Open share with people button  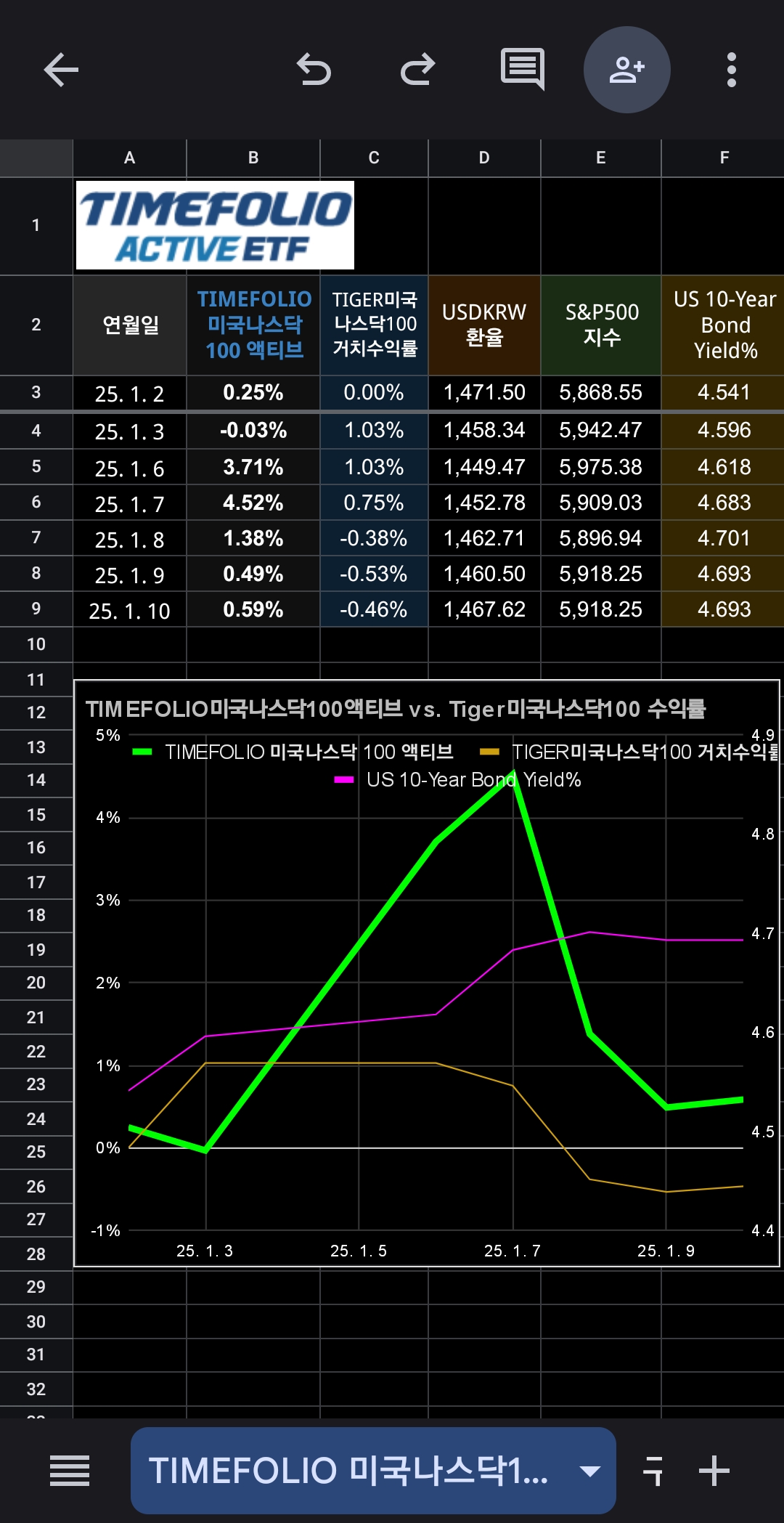click(x=627, y=70)
